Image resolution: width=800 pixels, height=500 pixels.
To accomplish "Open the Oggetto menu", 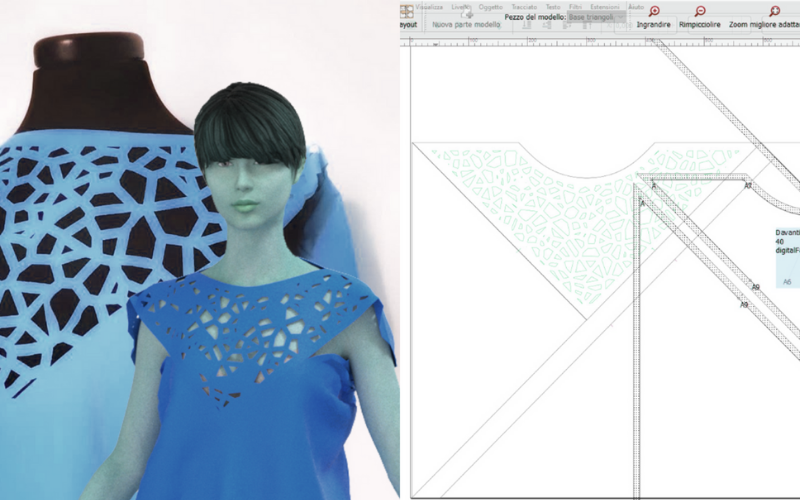I will (x=490, y=6).
